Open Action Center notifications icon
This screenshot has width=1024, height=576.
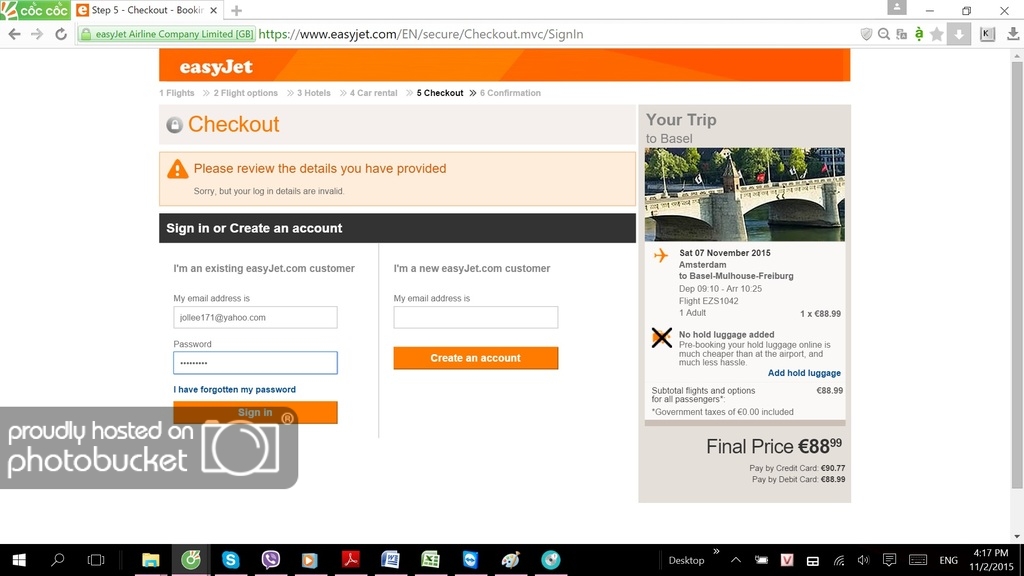click(889, 560)
